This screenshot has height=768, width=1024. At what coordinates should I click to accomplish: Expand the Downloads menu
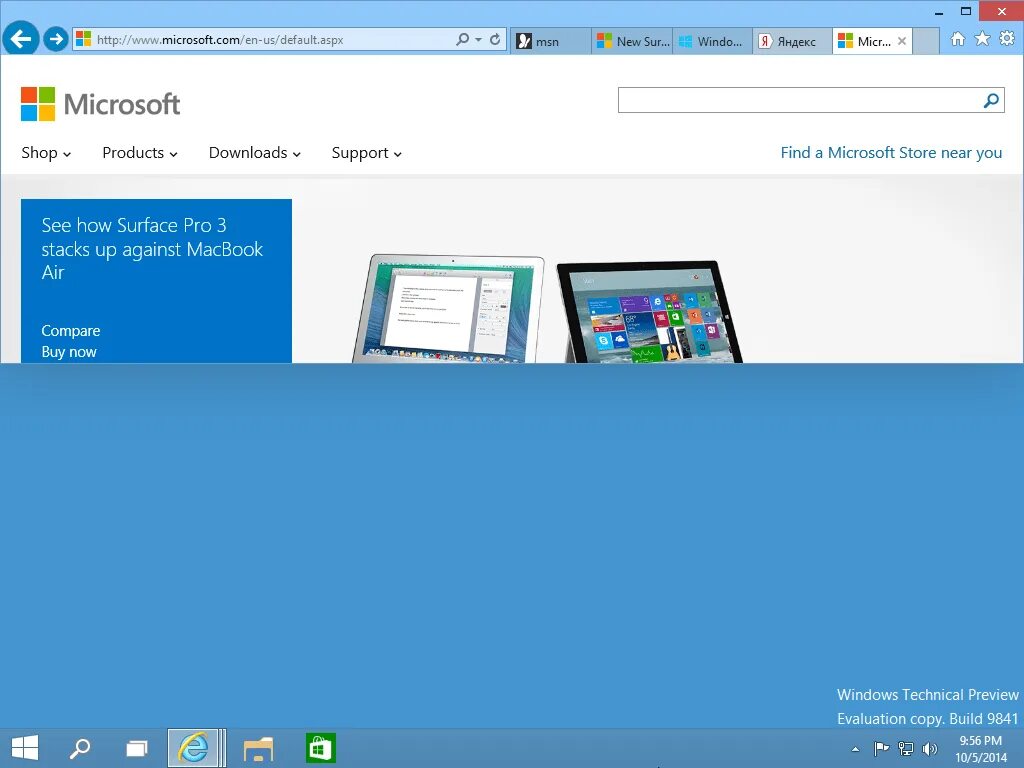(x=255, y=153)
